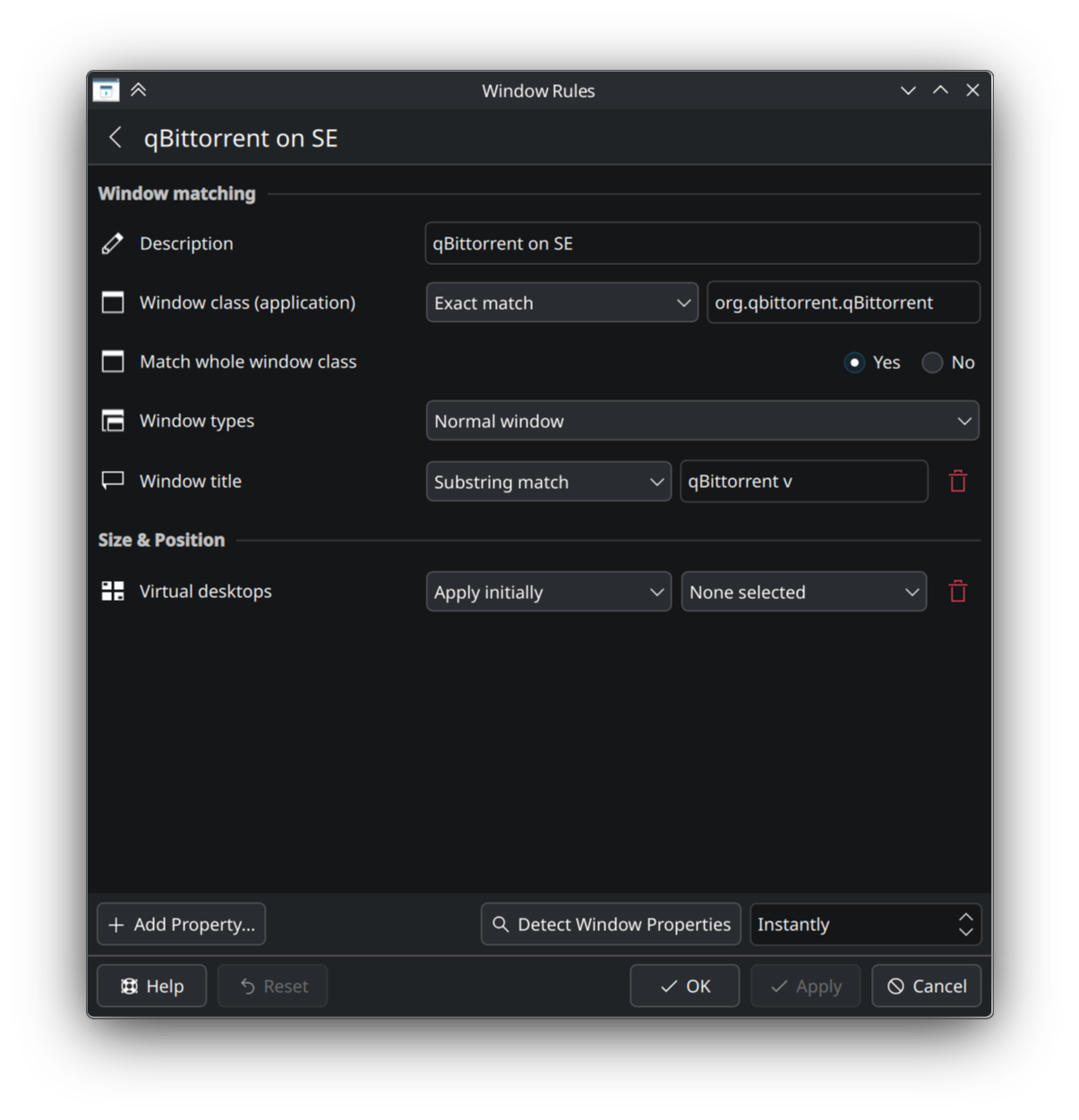Select Yes for Match whole window class
The height and width of the screenshot is (1120, 1079).
click(854, 363)
